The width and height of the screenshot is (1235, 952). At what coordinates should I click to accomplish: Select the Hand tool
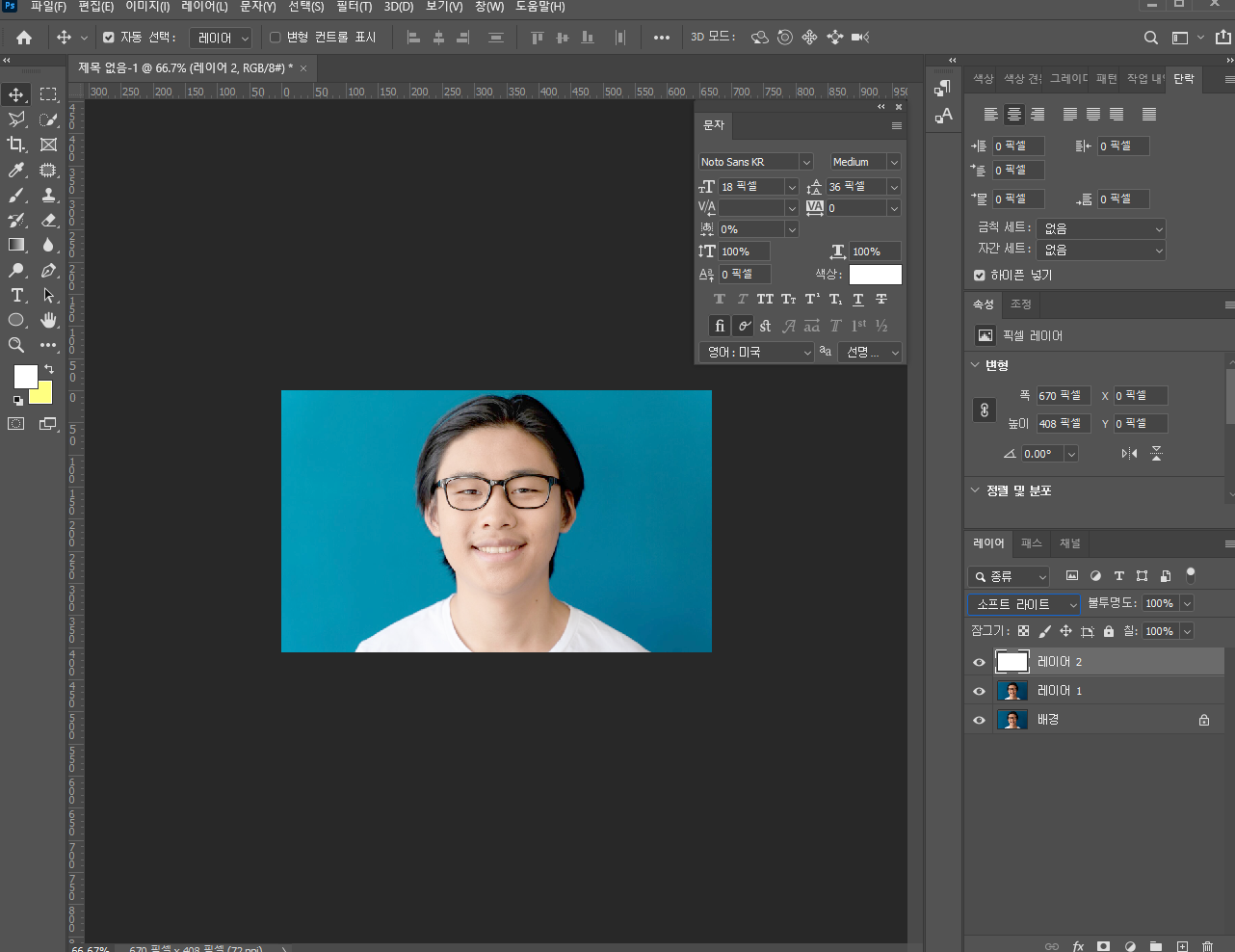pyautogui.click(x=49, y=320)
